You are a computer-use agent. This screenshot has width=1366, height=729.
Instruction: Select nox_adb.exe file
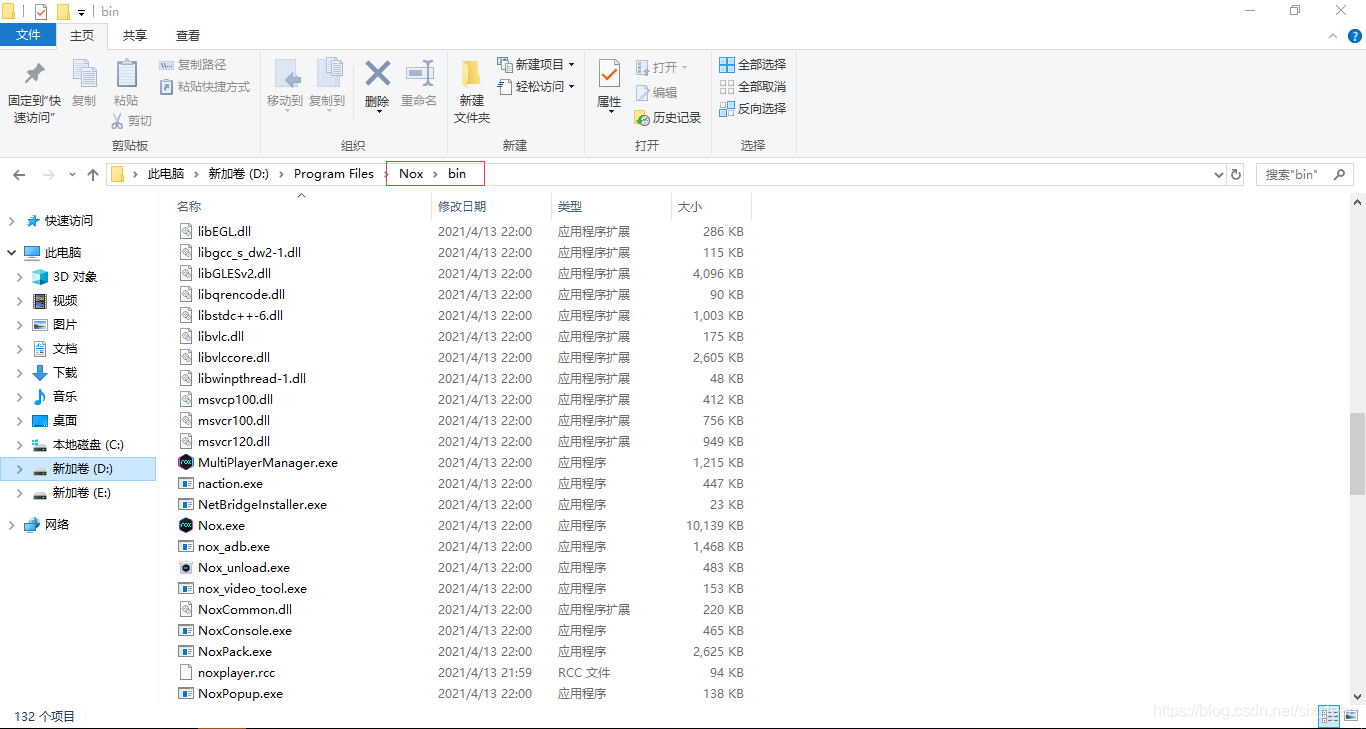tap(234, 547)
